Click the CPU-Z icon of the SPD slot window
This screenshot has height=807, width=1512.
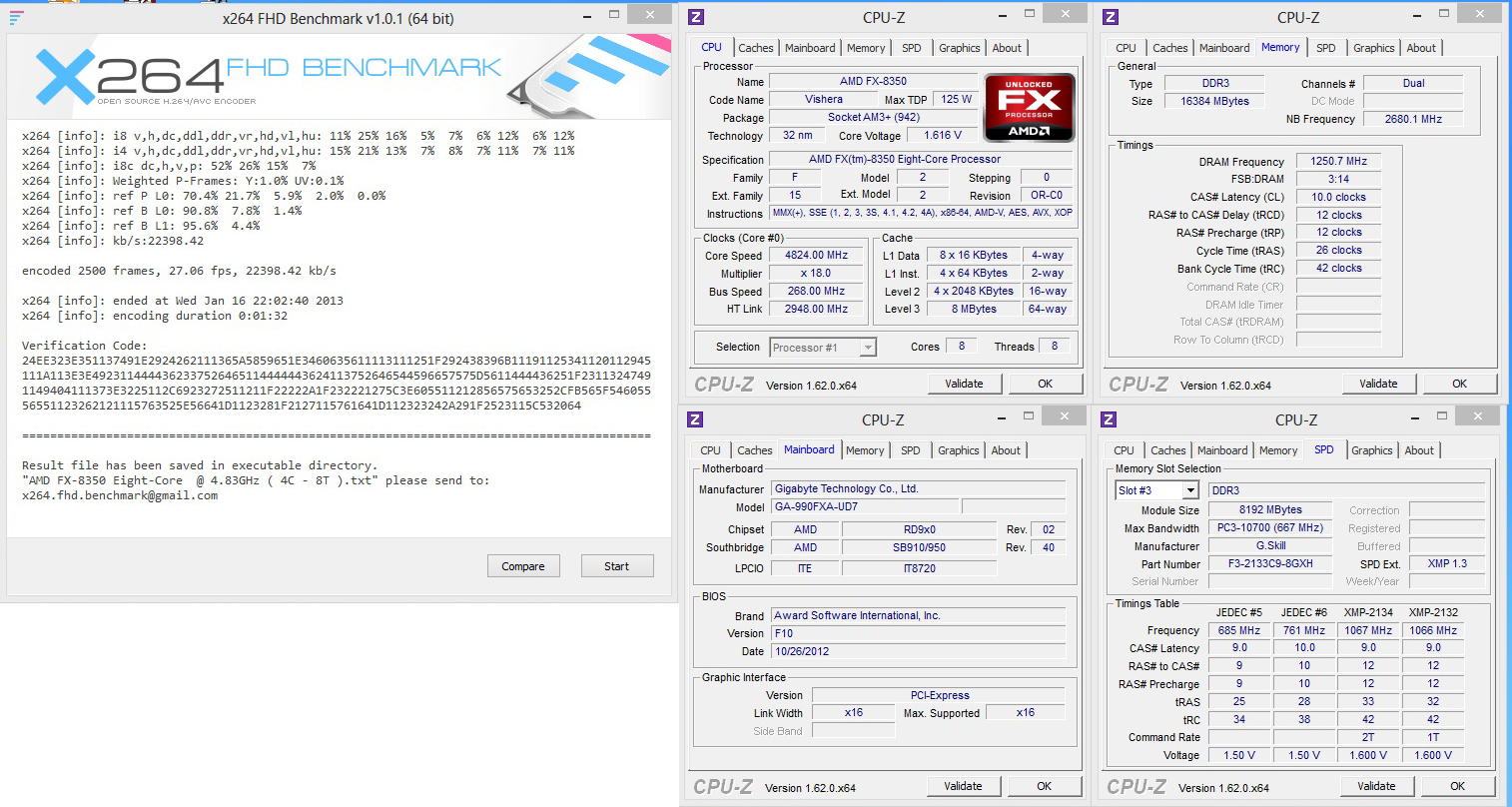(x=1110, y=419)
